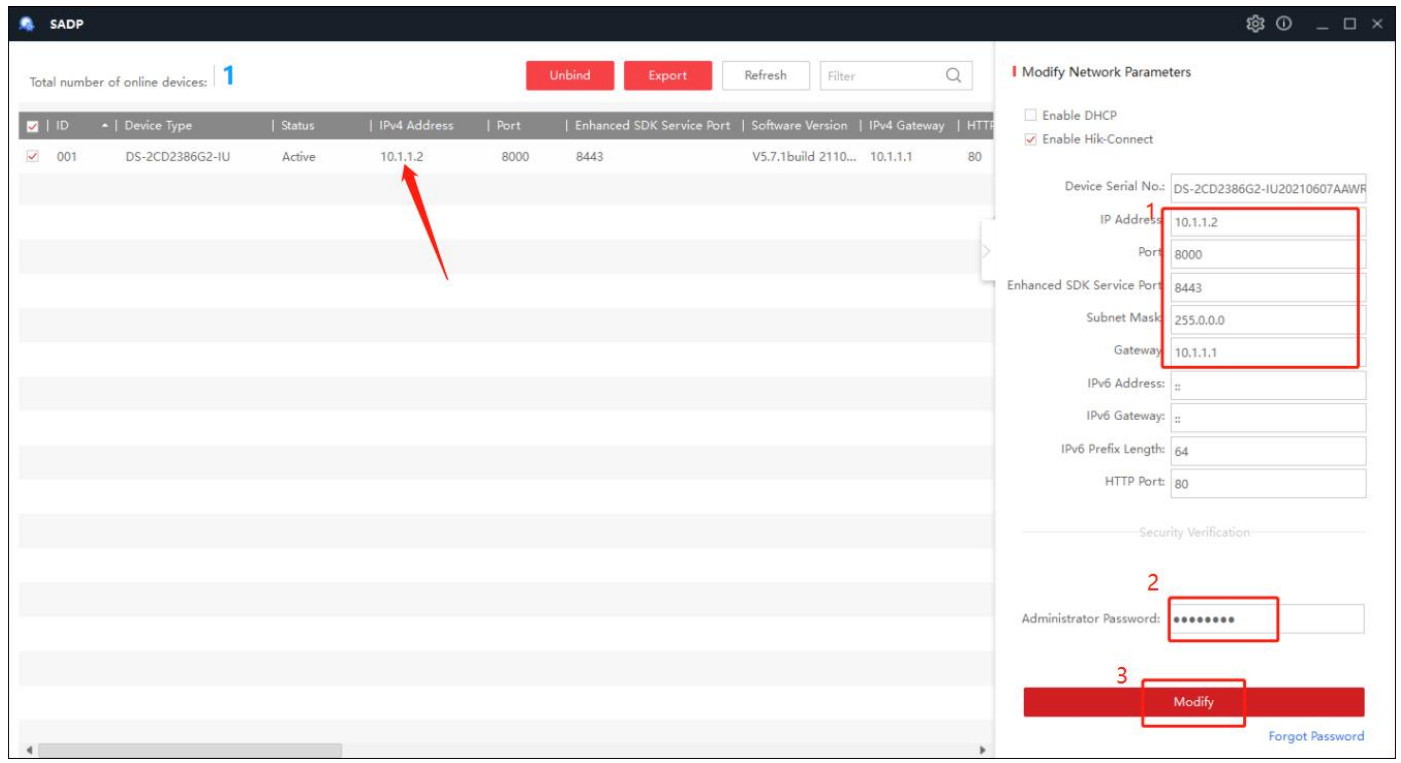The width and height of the screenshot is (1401, 763).
Task: Deselect device 001 row checkbox
Action: click(x=32, y=156)
